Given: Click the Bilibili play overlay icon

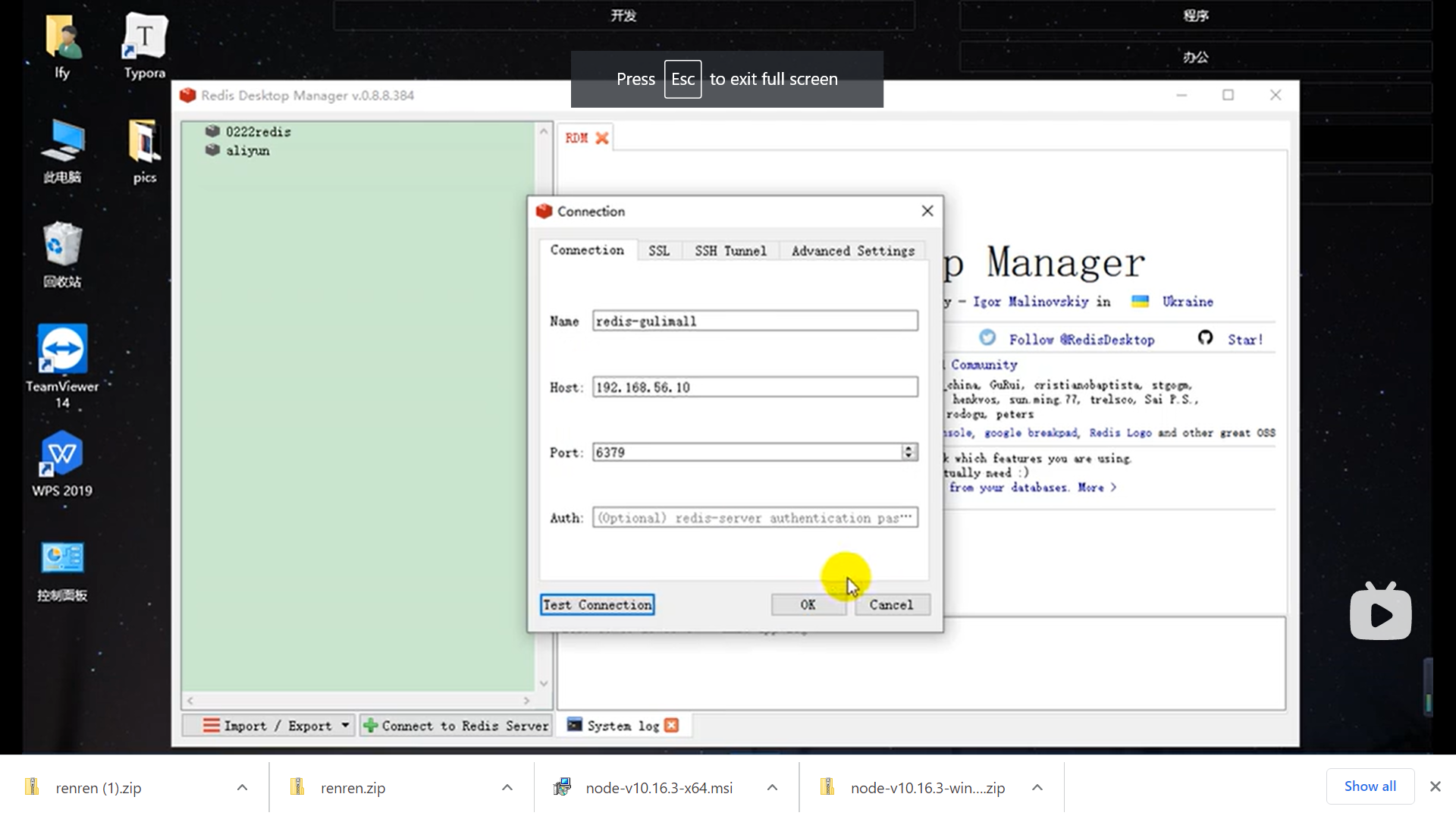Looking at the screenshot, I should pyautogui.click(x=1380, y=612).
